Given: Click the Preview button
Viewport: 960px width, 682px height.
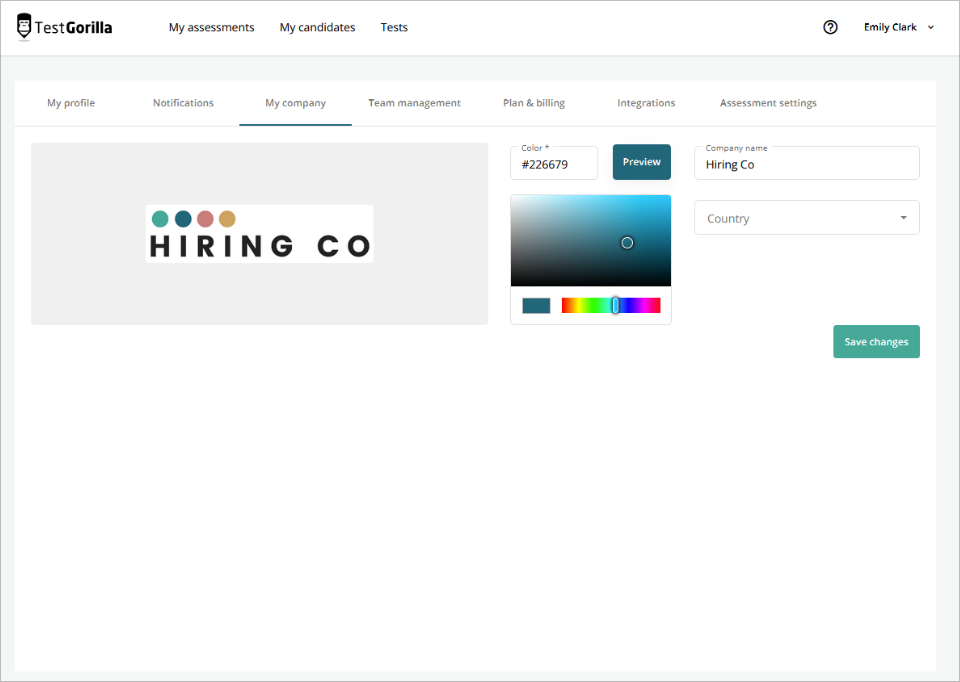Looking at the screenshot, I should point(642,162).
